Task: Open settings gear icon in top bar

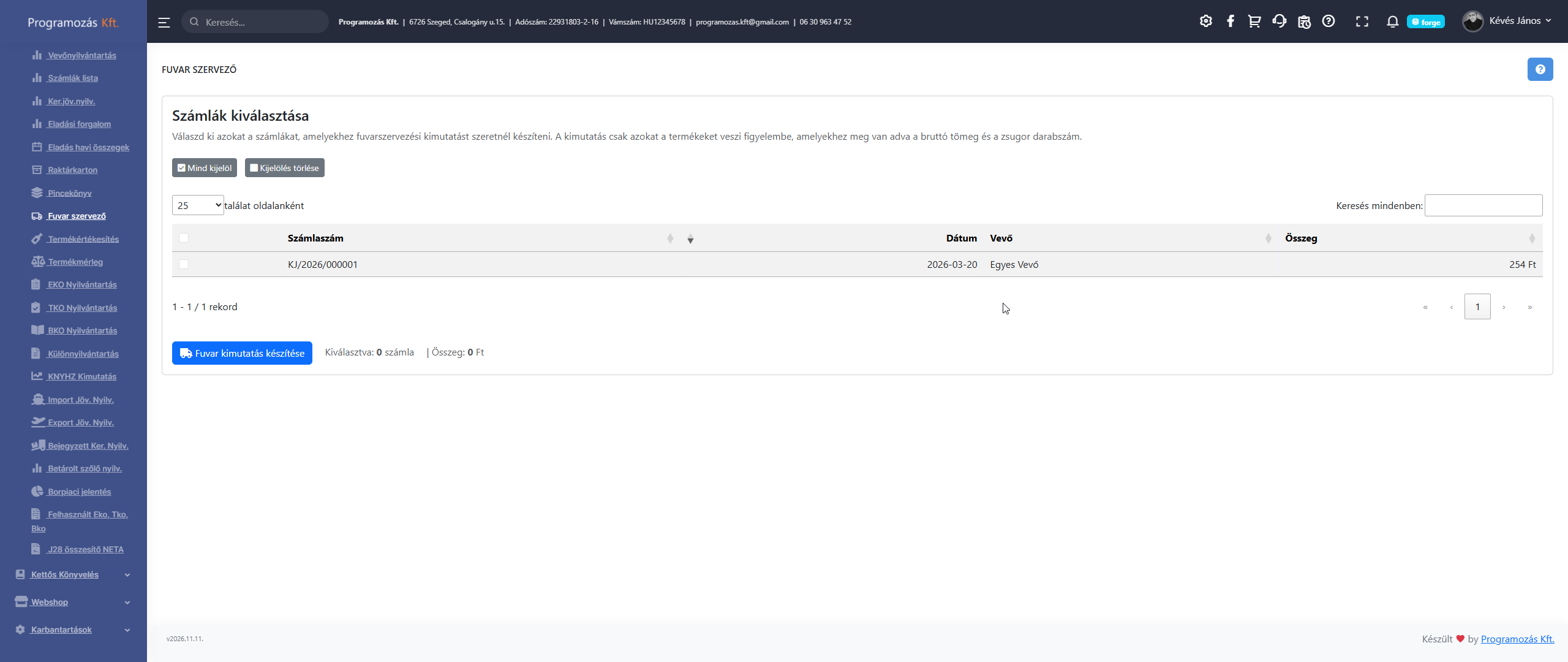Action: (1205, 21)
